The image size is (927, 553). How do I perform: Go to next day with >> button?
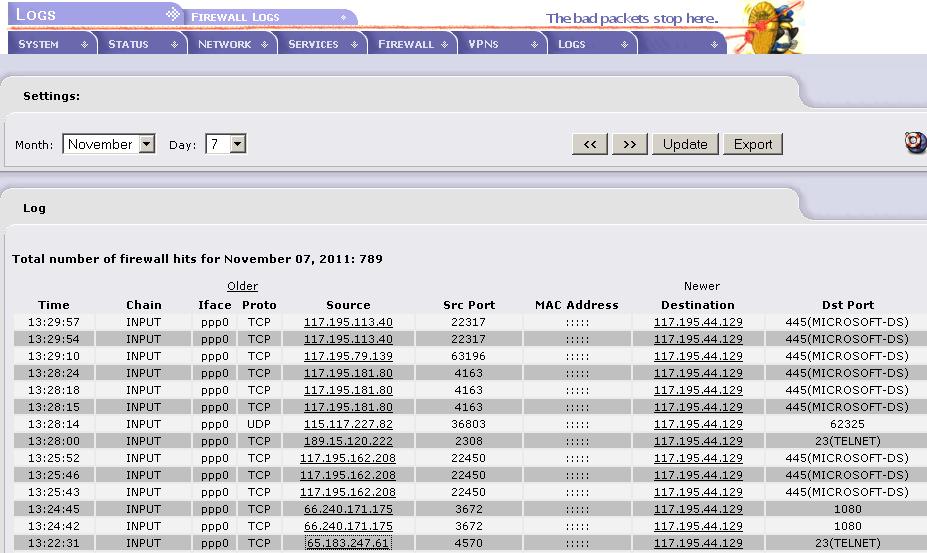pyautogui.click(x=630, y=144)
